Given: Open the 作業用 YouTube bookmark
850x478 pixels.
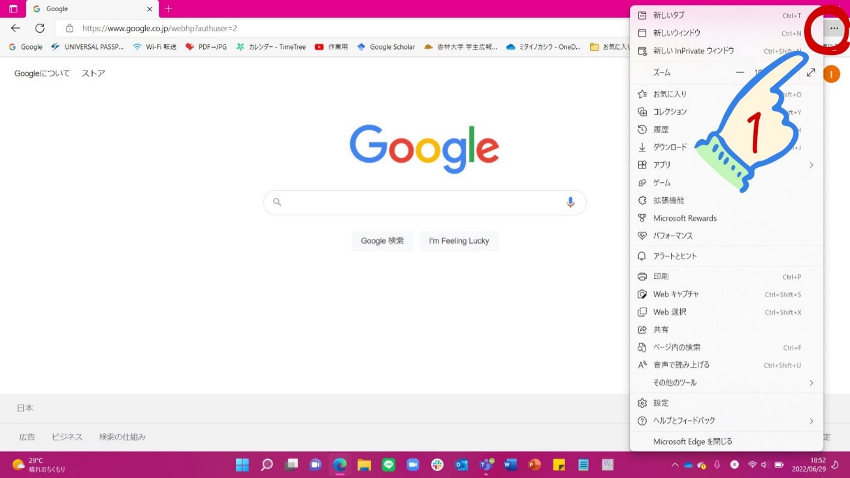Looking at the screenshot, I should click(x=331, y=47).
